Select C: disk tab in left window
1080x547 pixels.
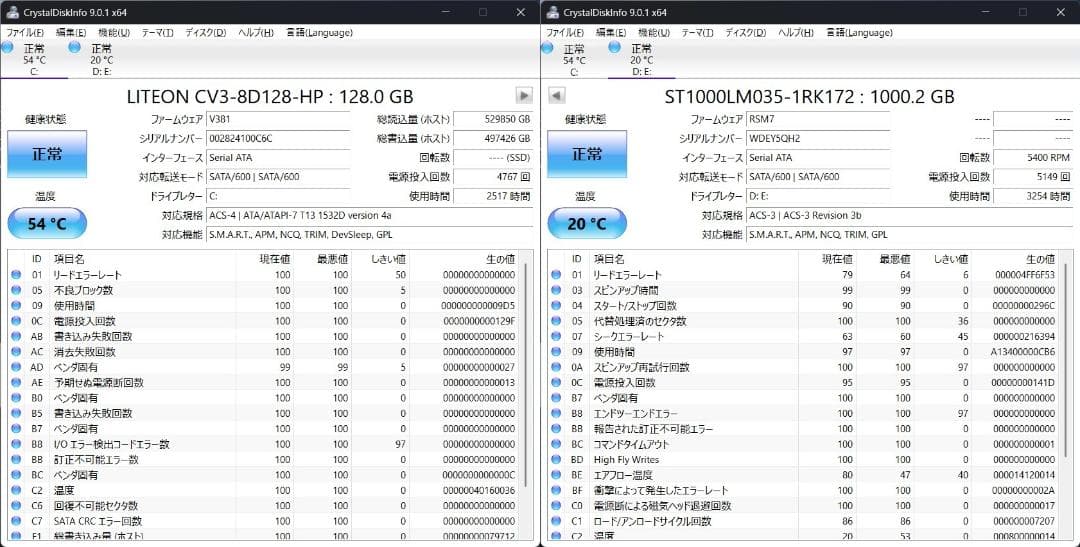(34, 60)
